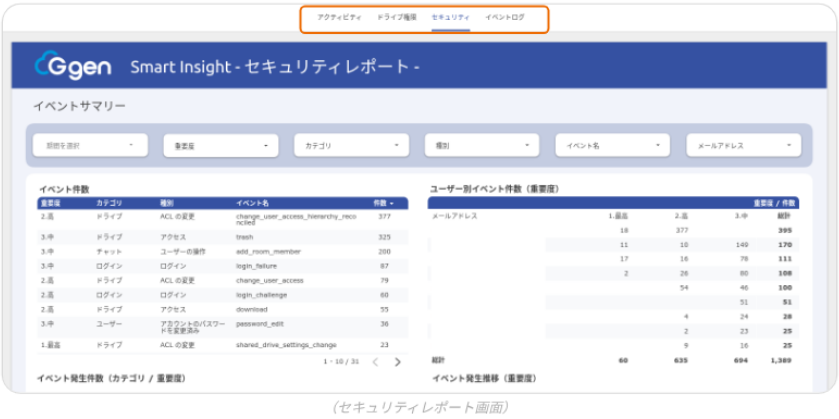Select the セキュリティ tab
Screen dimensions: 839x419
click(451, 17)
